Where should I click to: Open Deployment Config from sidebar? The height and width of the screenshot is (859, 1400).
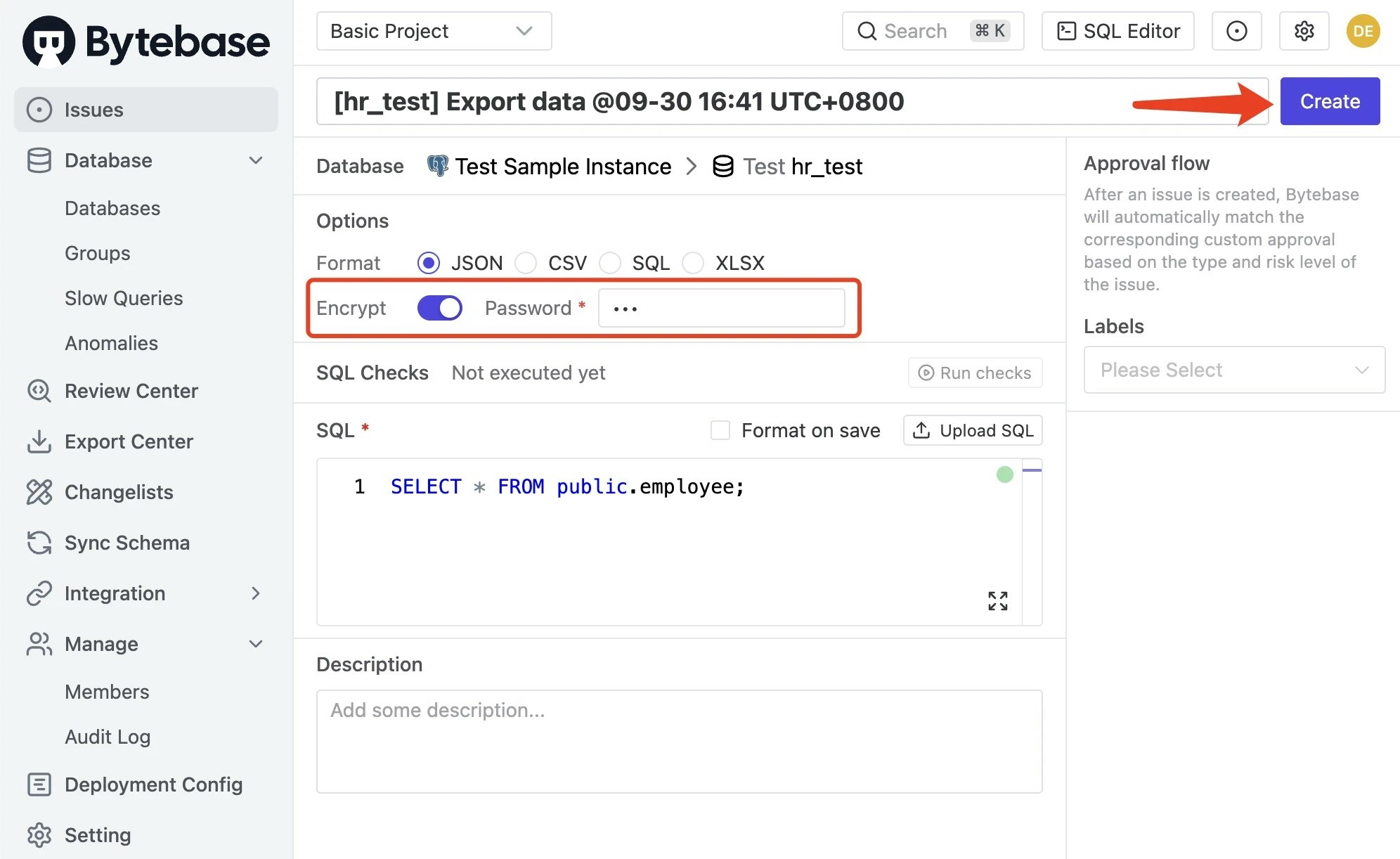tap(154, 784)
